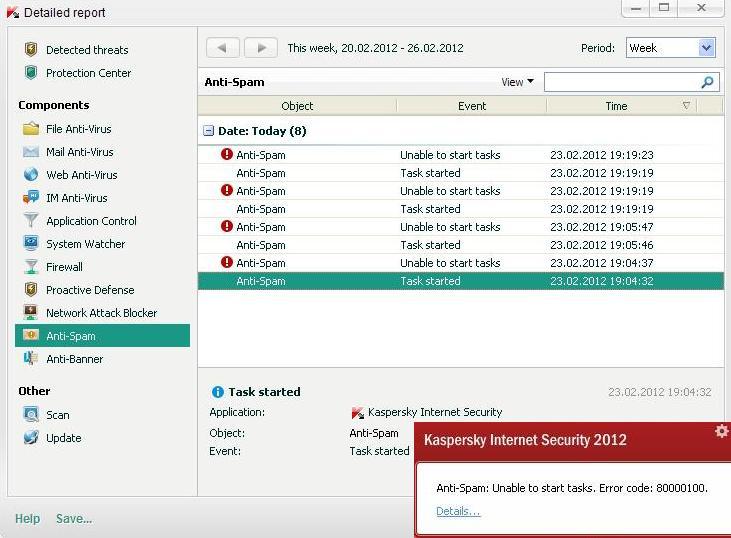731x538 pixels.
Task: Select highlighted Task started row 19:04:32
Action: 461,281
